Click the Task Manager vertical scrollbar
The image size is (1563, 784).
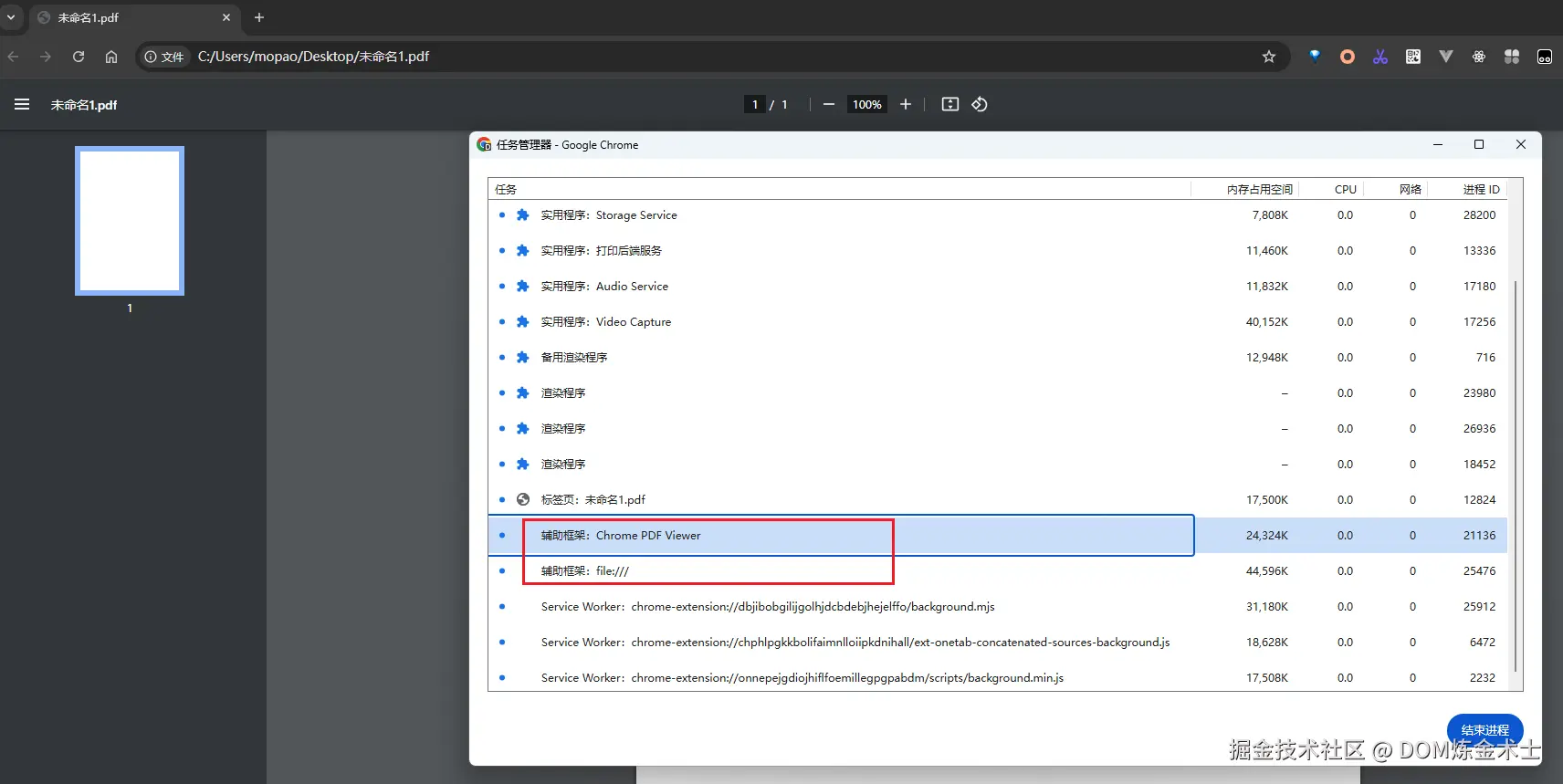[x=1516, y=476]
